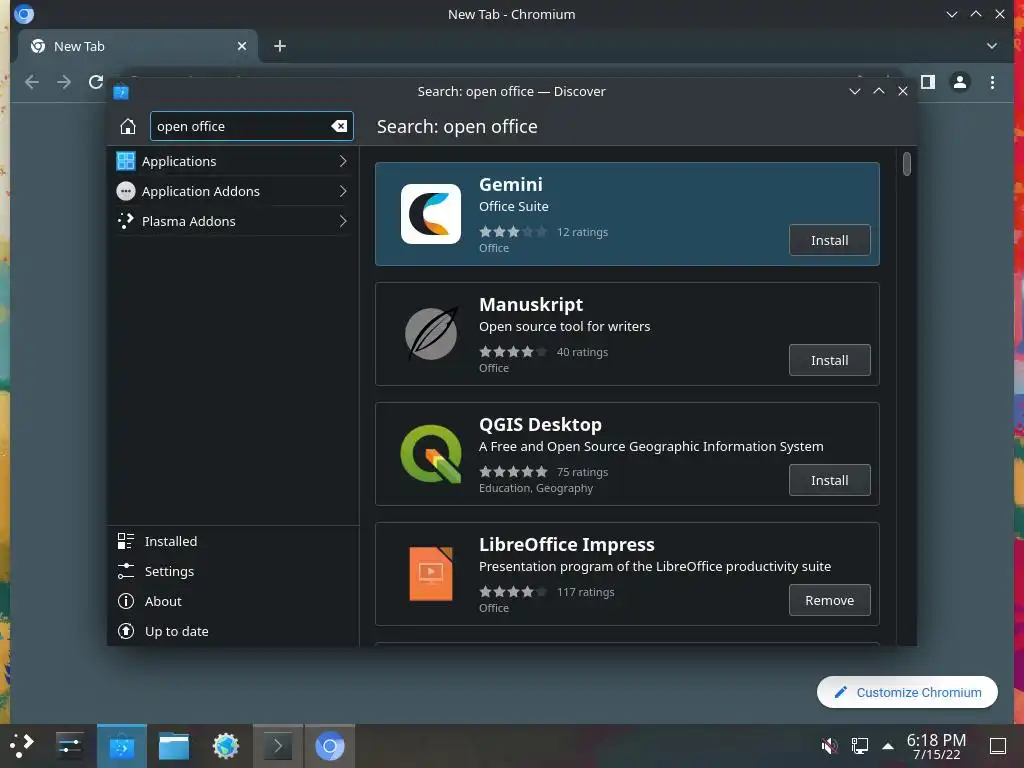The image size is (1024, 768).
Task: Click the Manuskript feather icon
Action: coord(430,334)
